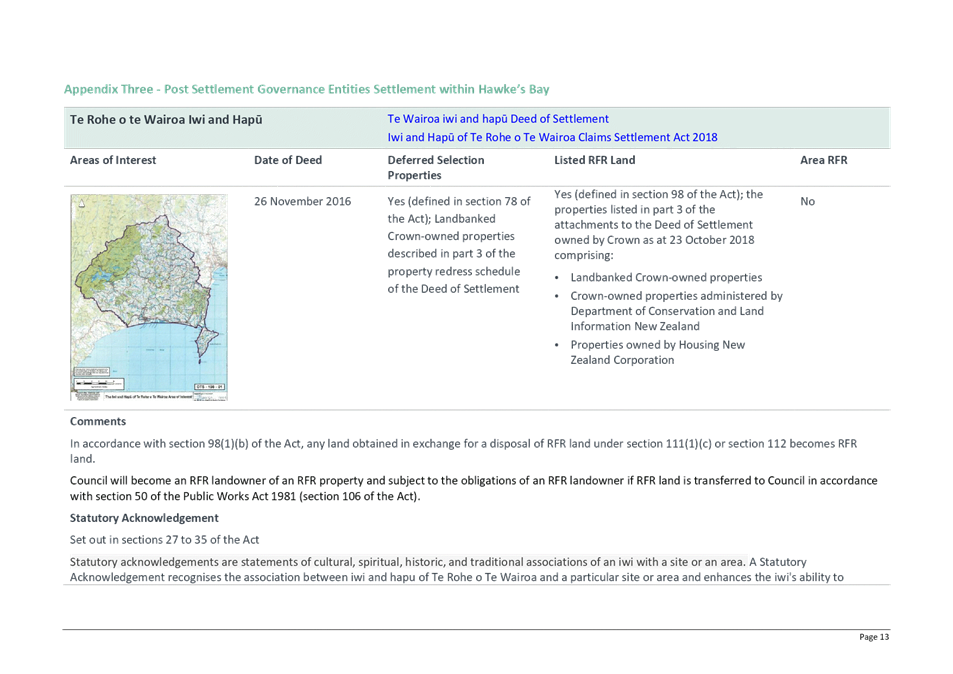The image size is (953, 674).
Task: Click 'owned by Crown as at 23 October 2018'
Action: pyautogui.click(x=654, y=240)
